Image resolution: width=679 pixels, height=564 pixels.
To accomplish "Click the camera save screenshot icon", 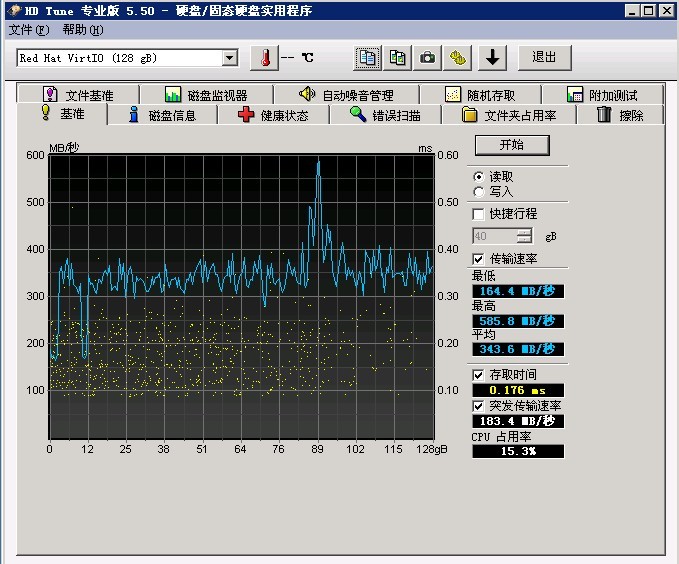I will (428, 57).
